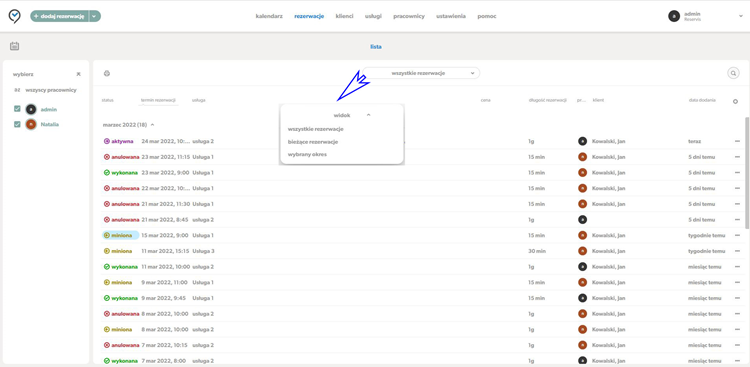The width and height of the screenshot is (750, 367).
Task: Click anulowana status icon for 23 mar, 11:15
Action: pos(107,157)
